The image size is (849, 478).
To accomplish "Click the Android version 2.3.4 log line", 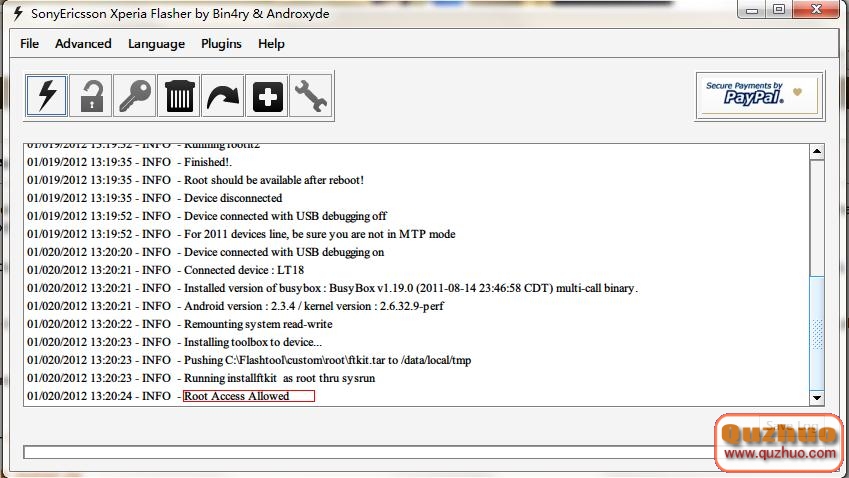I will coord(236,306).
